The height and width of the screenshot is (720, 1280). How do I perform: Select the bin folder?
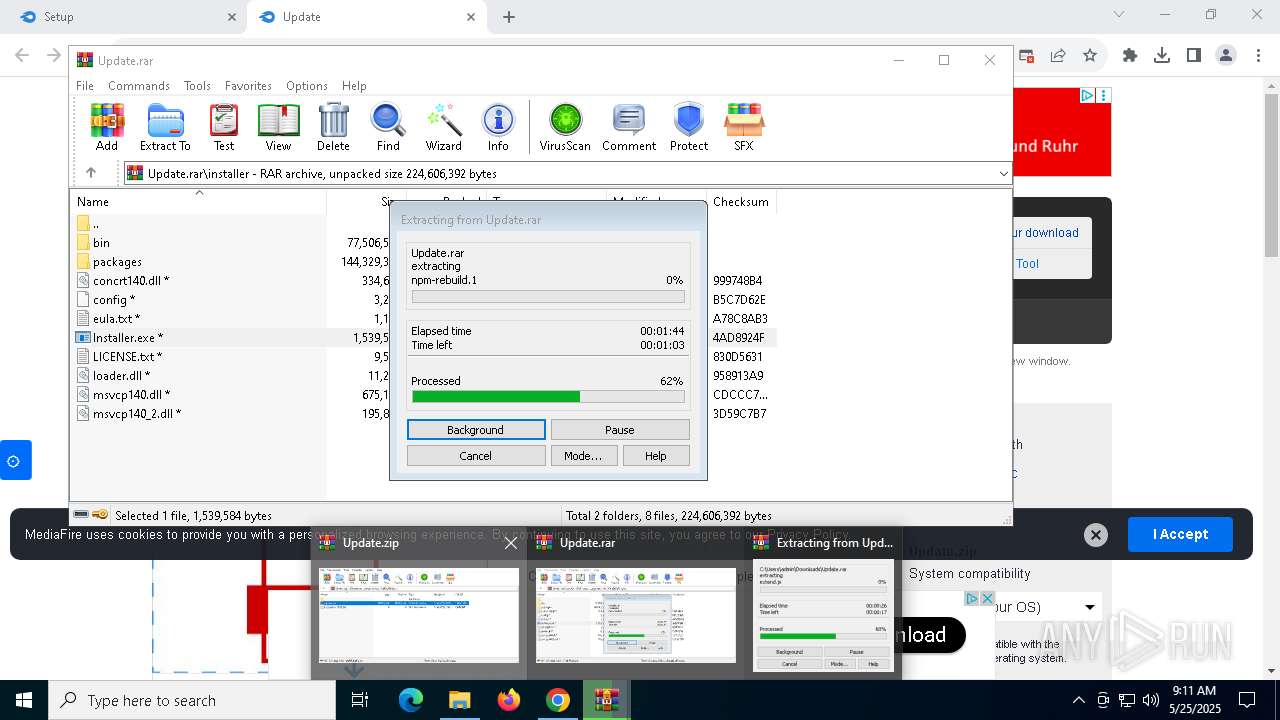(101, 243)
